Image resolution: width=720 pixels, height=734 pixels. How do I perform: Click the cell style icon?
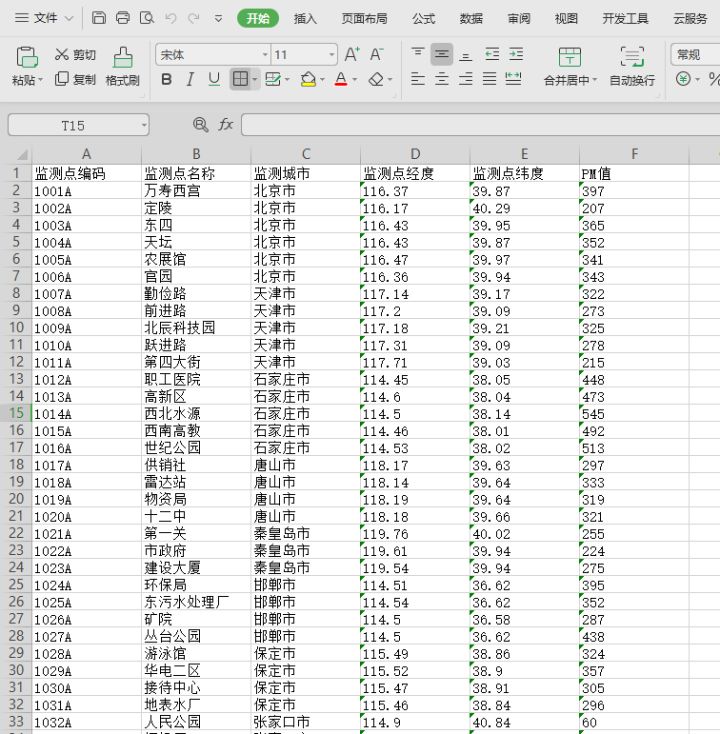(273, 79)
